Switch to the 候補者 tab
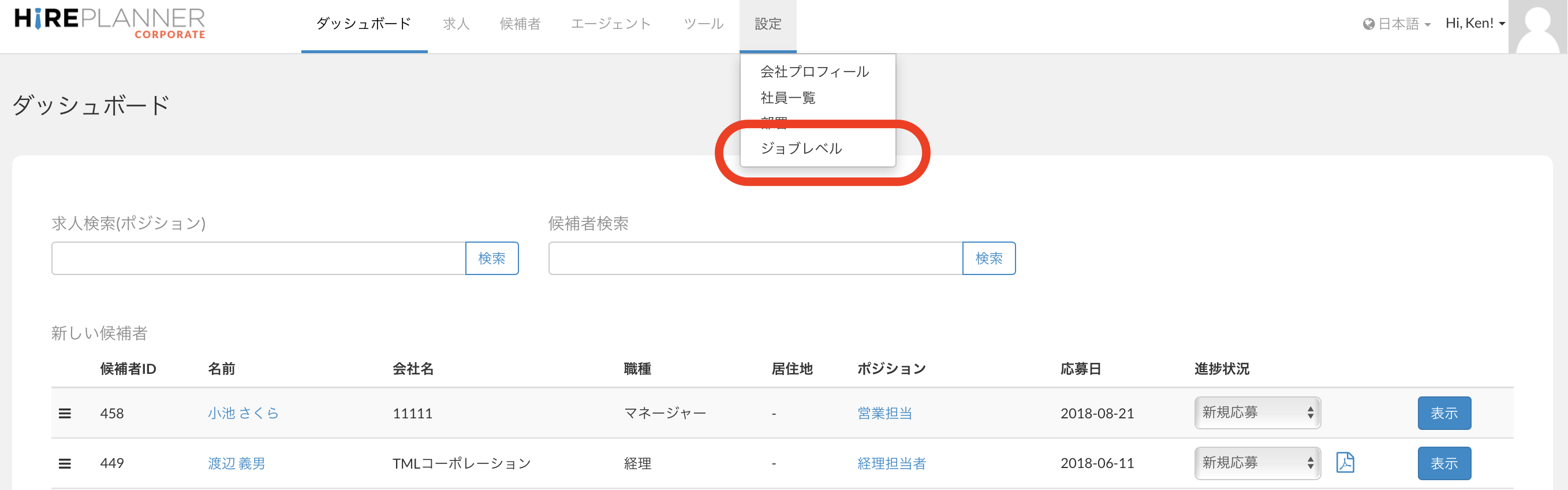This screenshot has height=490, width=1568. [520, 24]
